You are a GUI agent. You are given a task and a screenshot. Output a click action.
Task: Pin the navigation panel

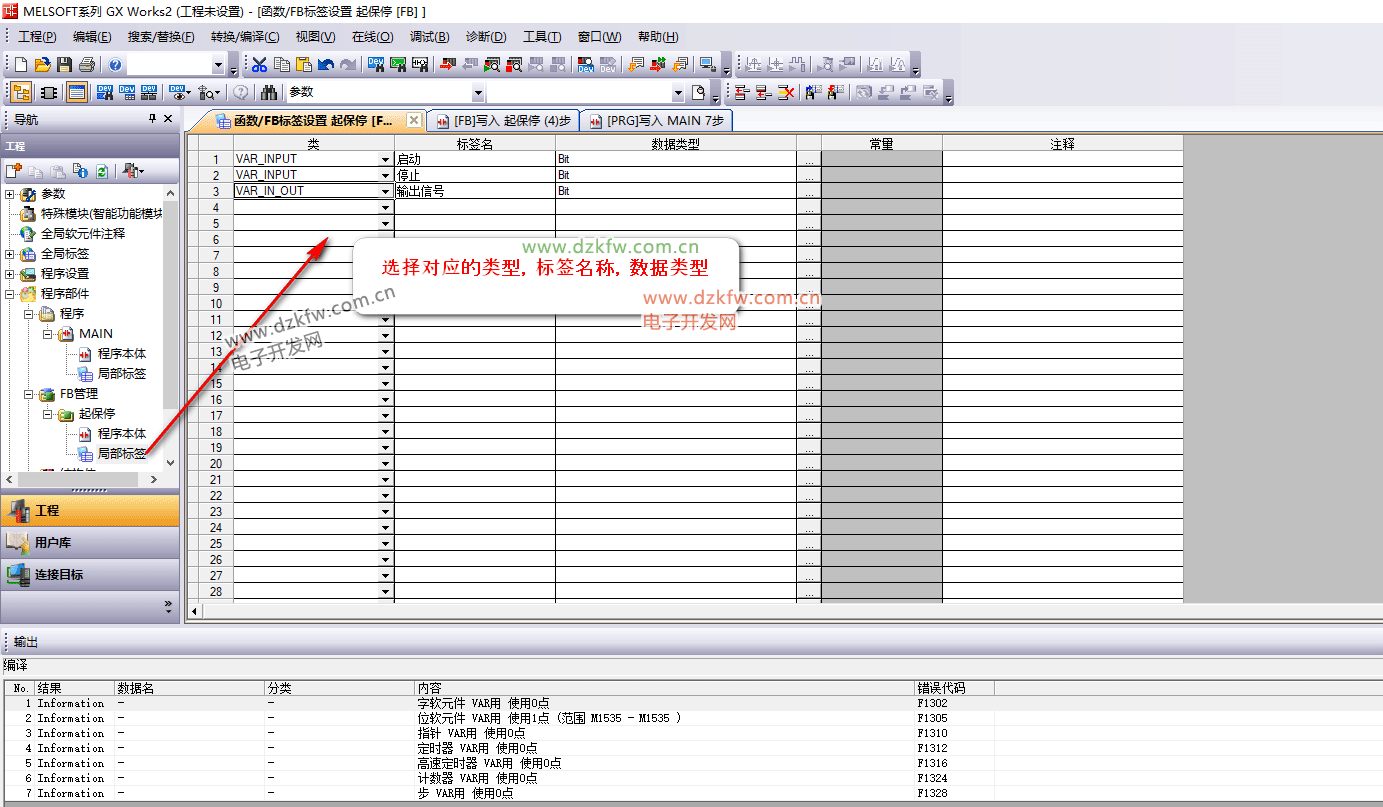click(x=153, y=119)
